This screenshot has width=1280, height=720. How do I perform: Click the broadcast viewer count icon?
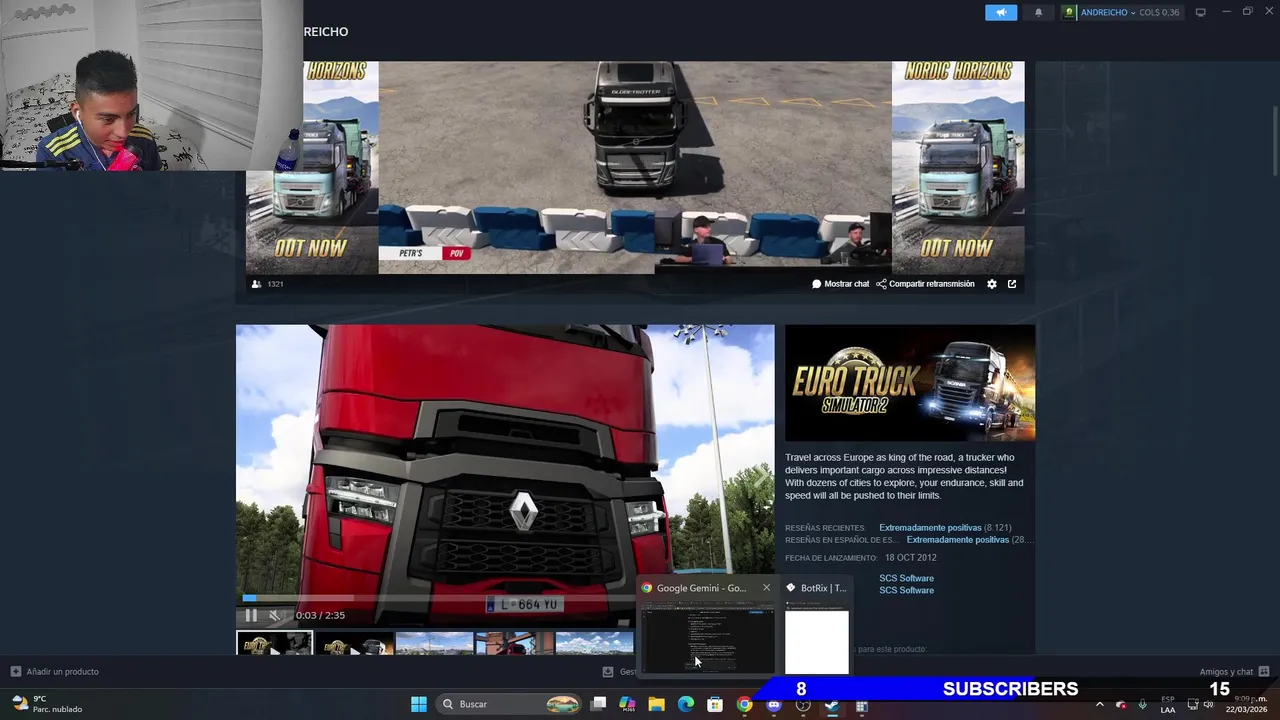[x=256, y=284]
